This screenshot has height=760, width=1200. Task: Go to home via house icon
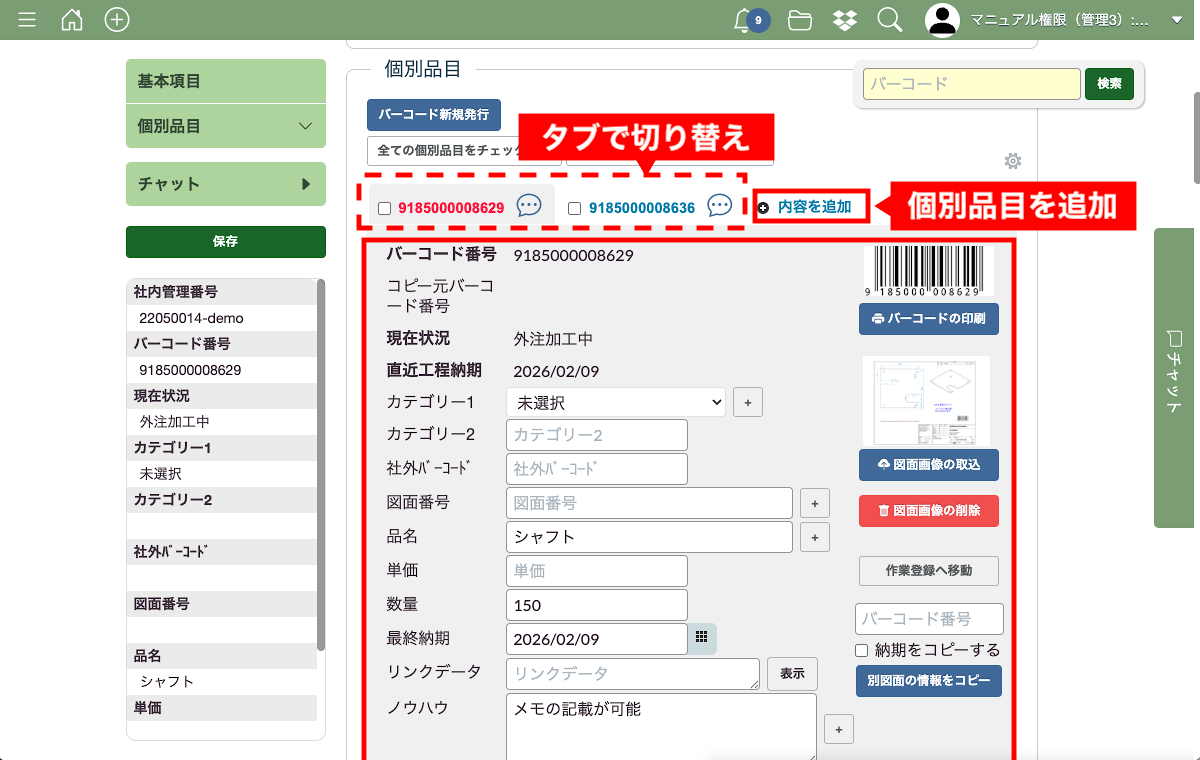[x=72, y=20]
